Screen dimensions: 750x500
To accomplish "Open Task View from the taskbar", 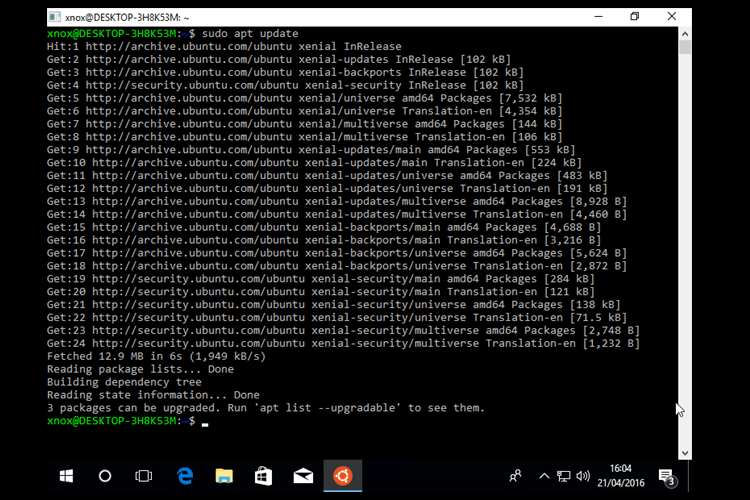I will click(x=143, y=476).
